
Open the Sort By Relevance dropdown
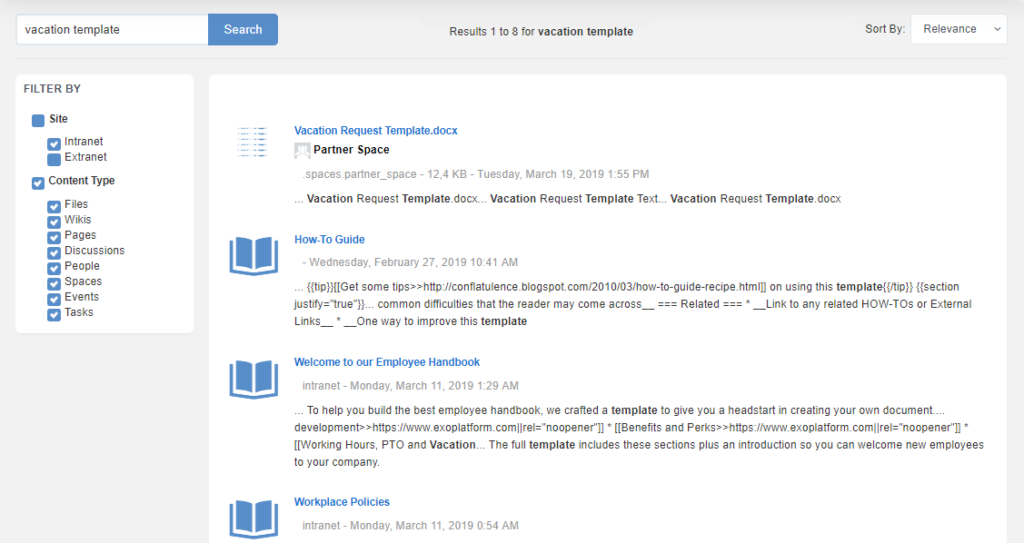[958, 29]
